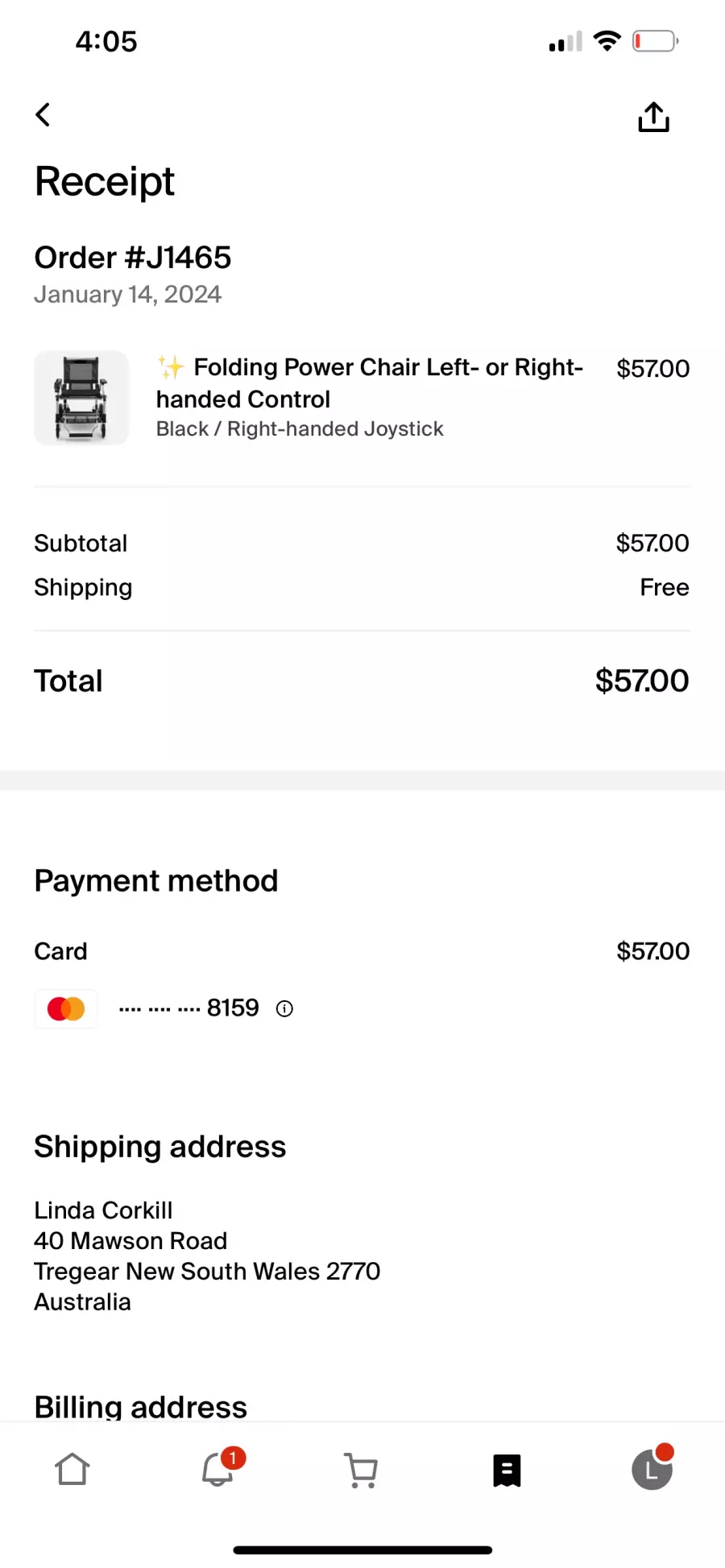Open the shopping cart tab

(x=361, y=1470)
